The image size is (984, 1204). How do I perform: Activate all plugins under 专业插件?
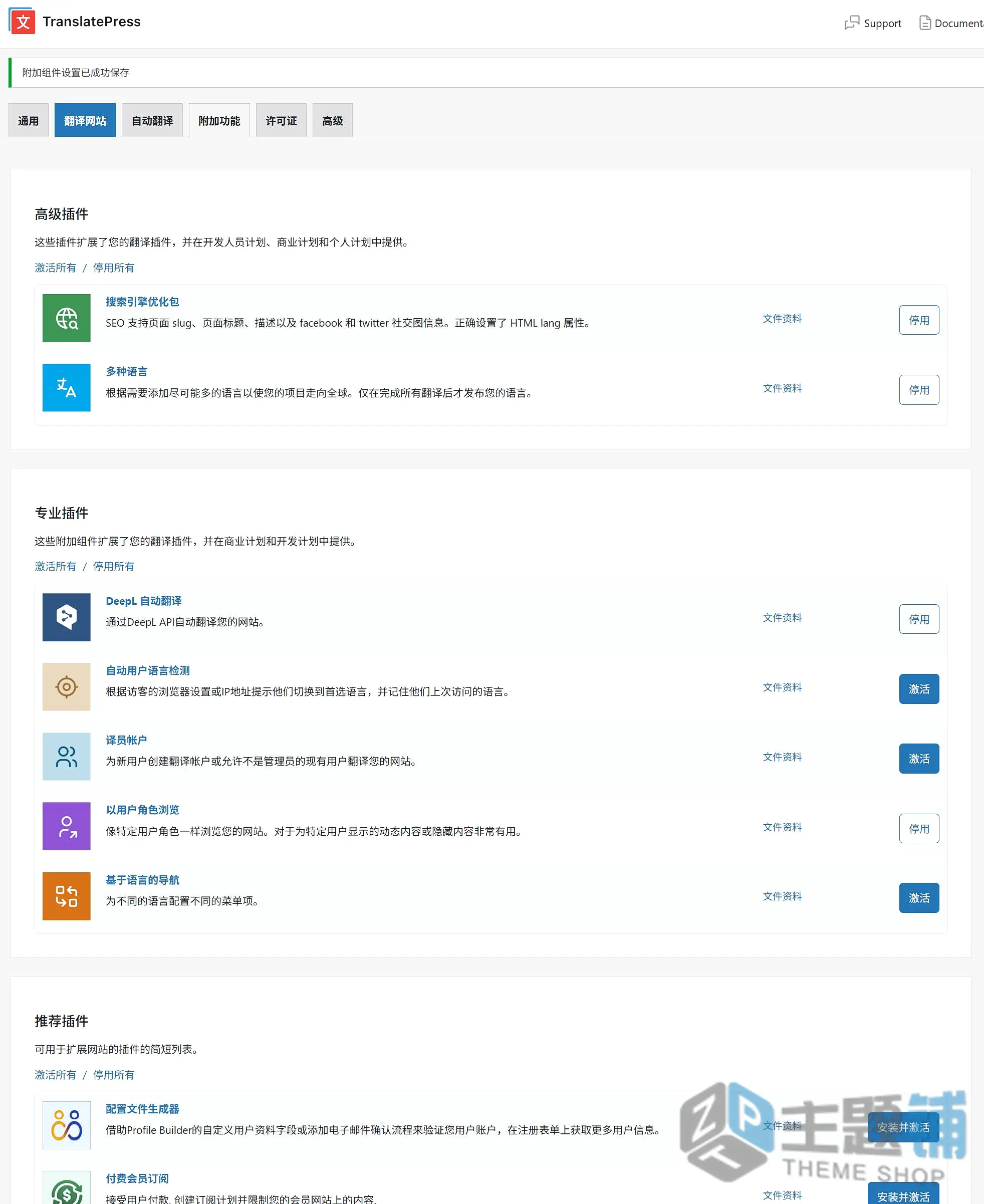click(x=56, y=566)
